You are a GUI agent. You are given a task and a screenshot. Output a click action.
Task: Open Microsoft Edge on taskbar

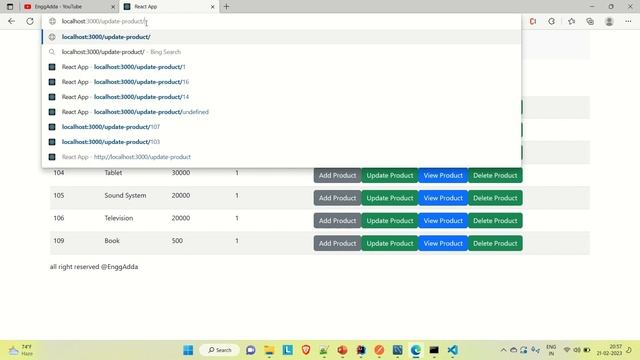point(416,350)
